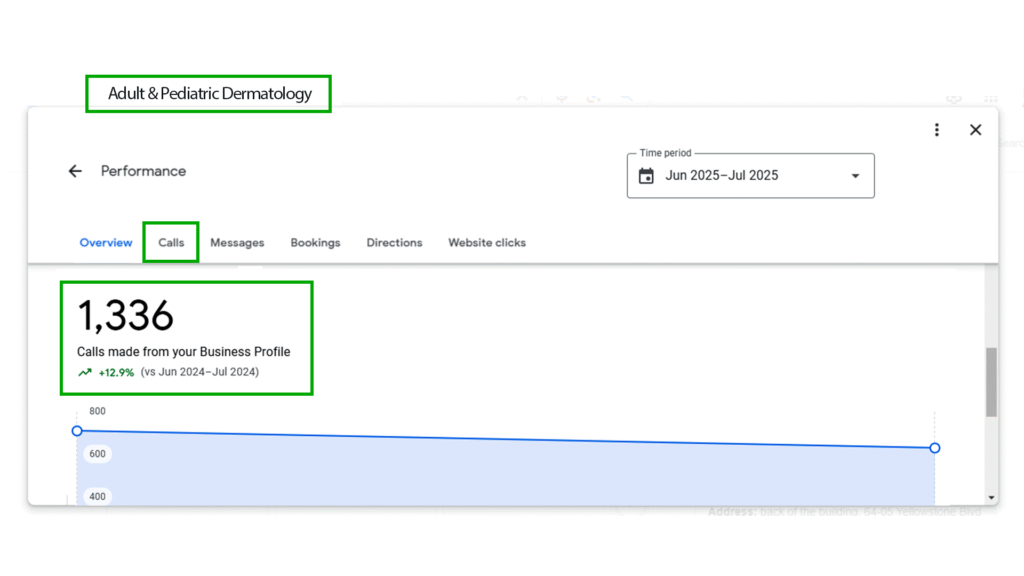Open the three-dot more options menu
This screenshot has height=576, width=1024.
point(937,130)
